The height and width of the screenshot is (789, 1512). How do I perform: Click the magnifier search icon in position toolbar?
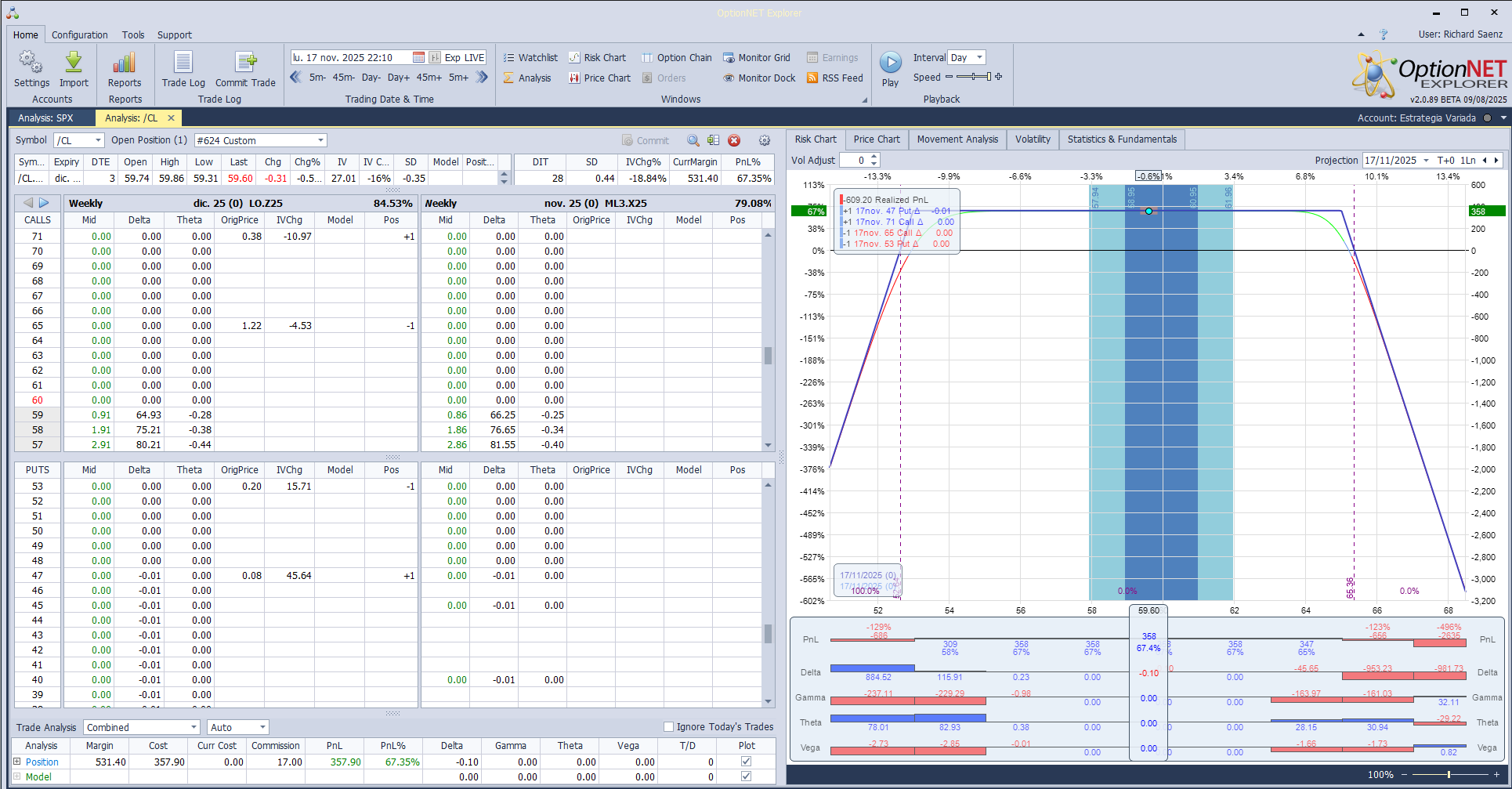[x=693, y=140]
